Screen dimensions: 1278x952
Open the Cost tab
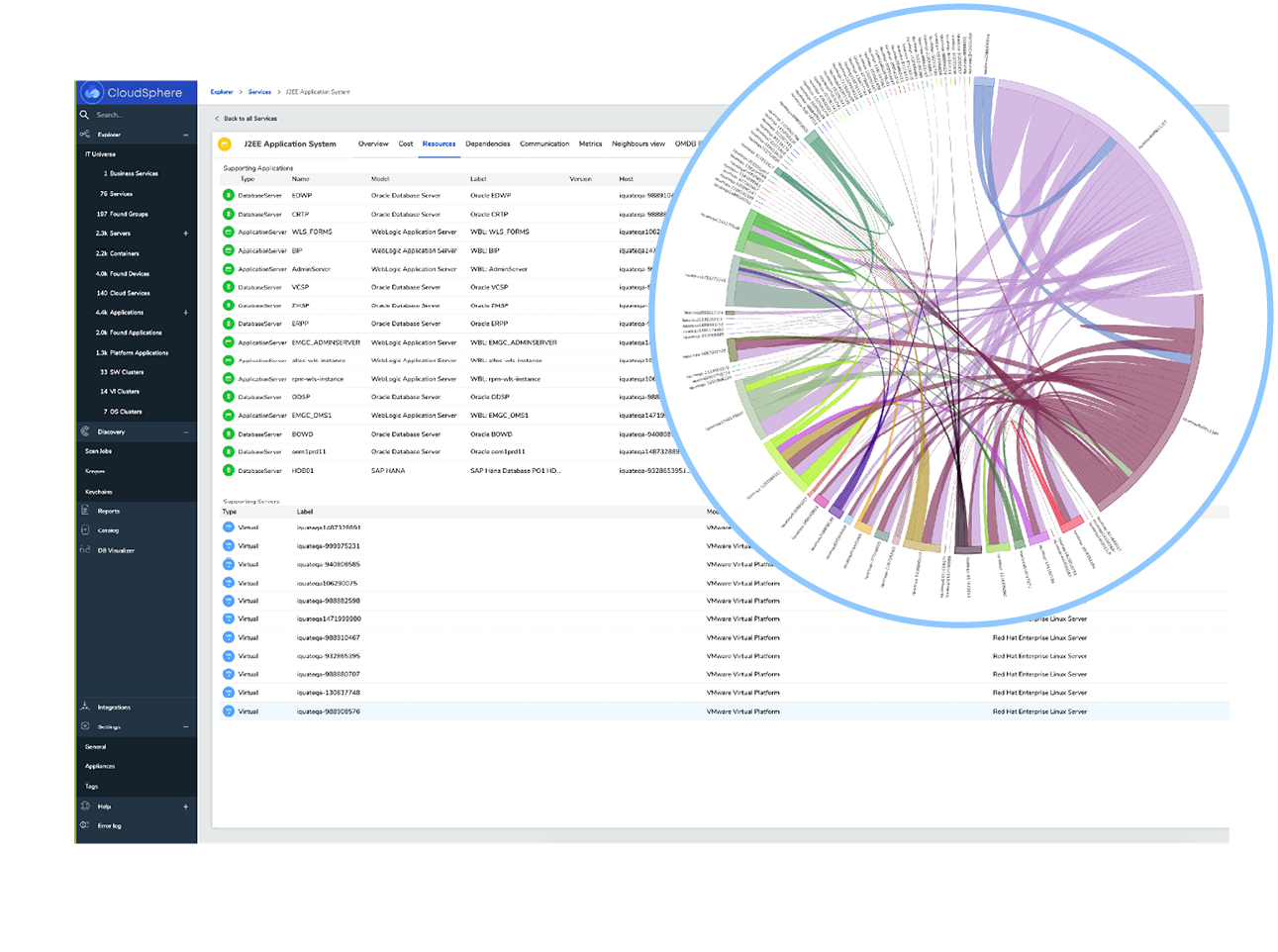tap(406, 144)
